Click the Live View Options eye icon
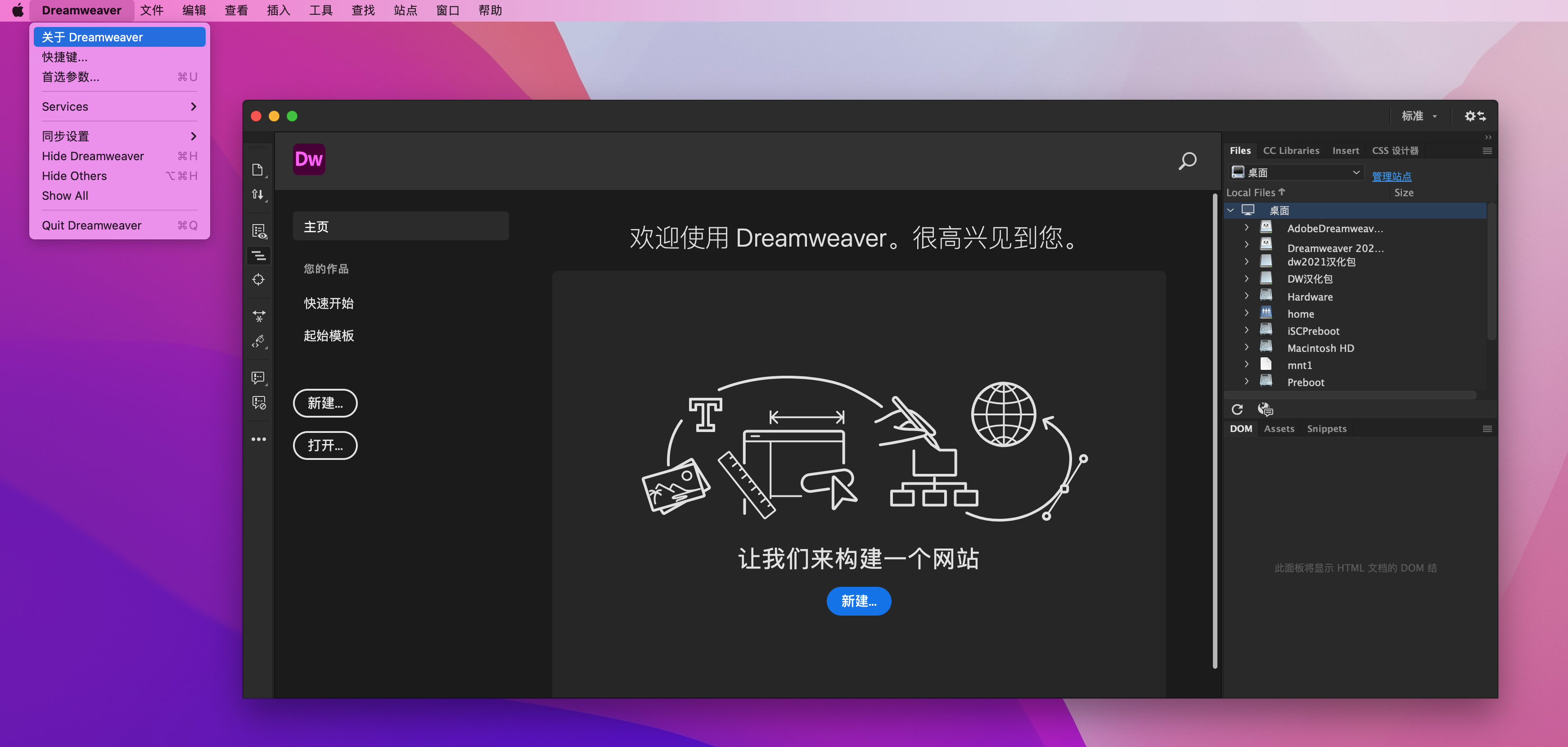This screenshot has width=1568, height=747. tap(259, 231)
